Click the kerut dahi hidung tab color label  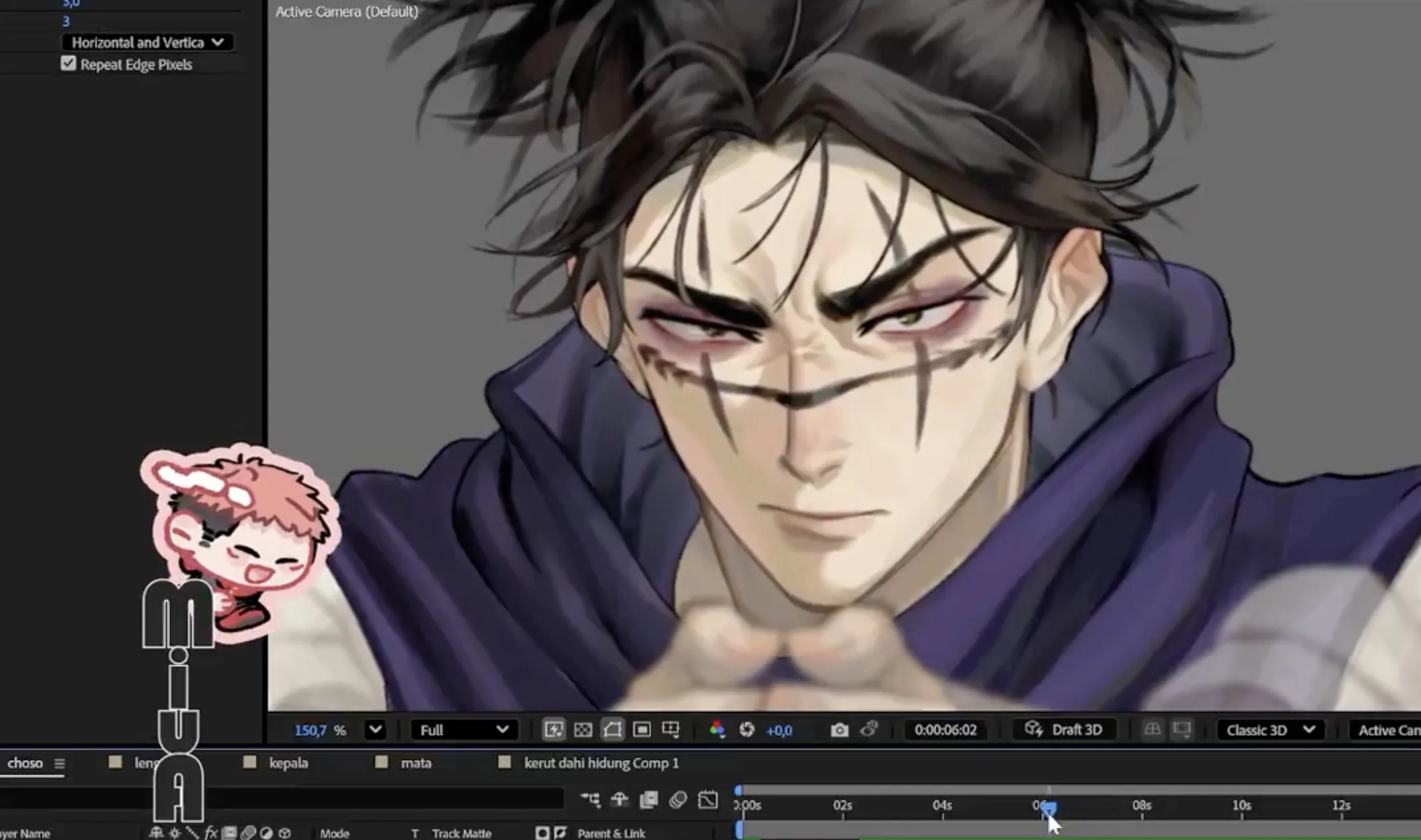pos(504,762)
